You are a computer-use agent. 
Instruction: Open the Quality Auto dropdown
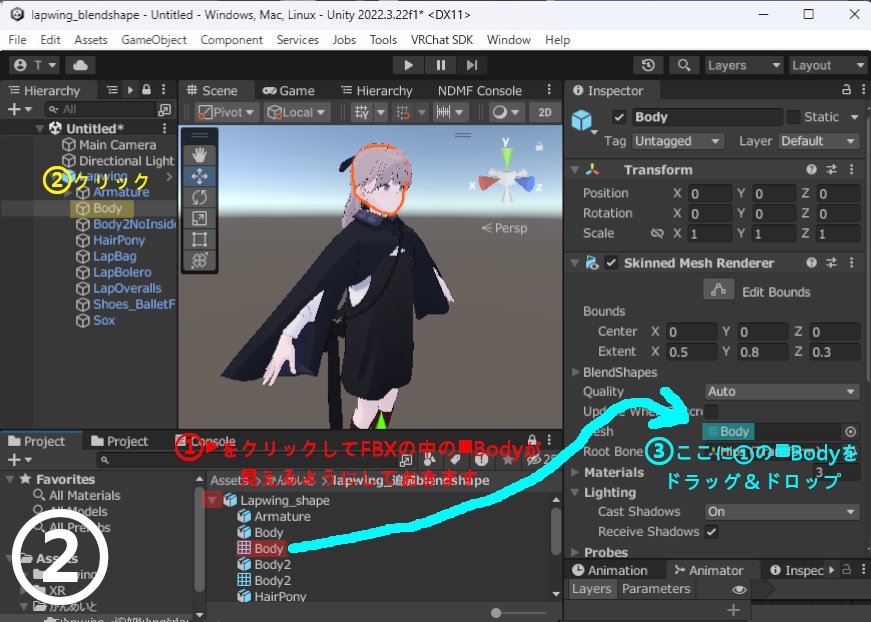pyautogui.click(x=782, y=392)
